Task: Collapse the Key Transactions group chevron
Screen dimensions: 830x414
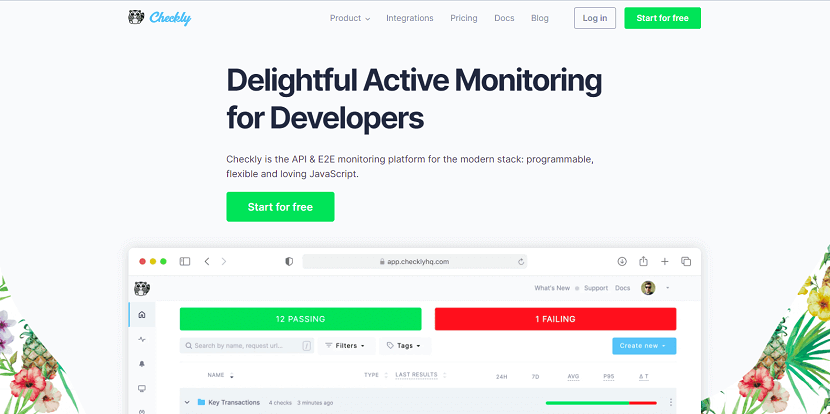Action: [x=187, y=402]
